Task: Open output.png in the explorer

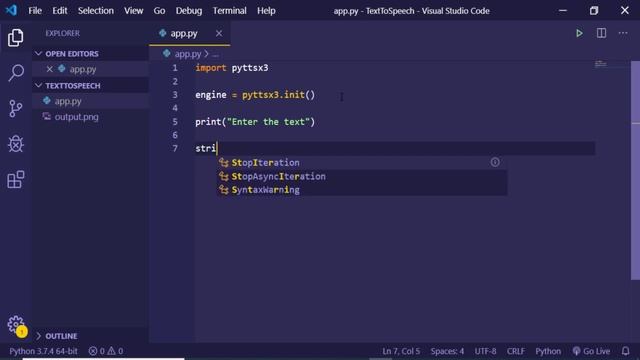Action: coord(90,117)
